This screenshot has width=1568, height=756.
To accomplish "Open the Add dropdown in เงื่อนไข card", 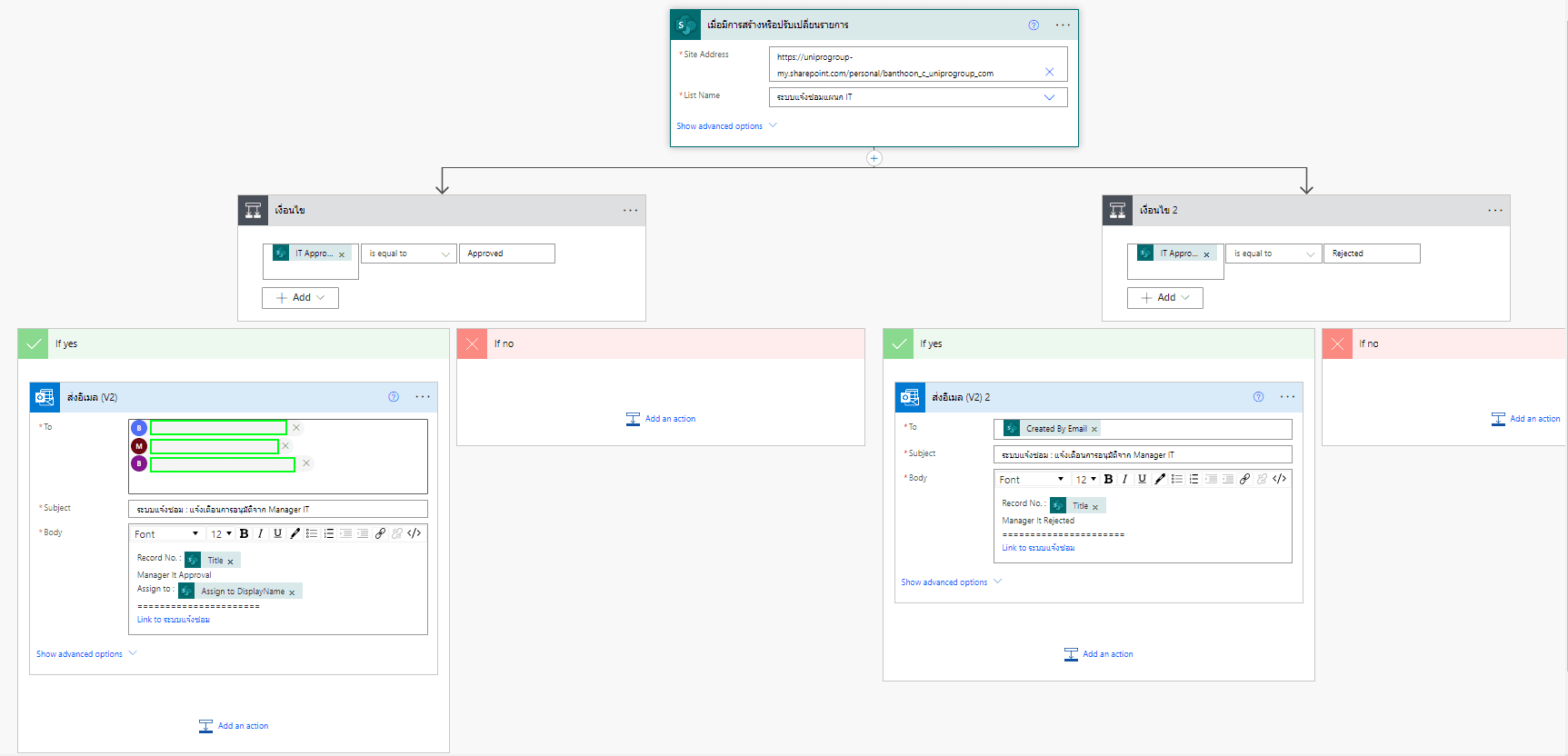I will (300, 298).
